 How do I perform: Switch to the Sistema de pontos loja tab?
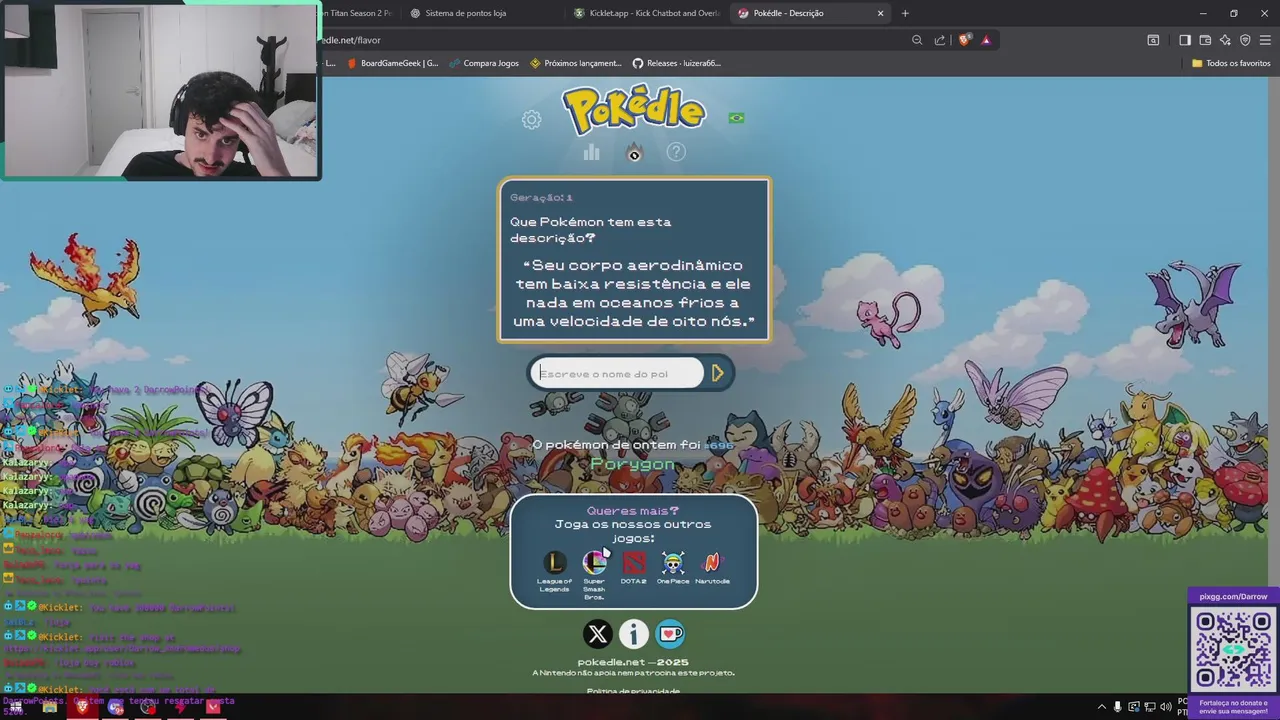click(x=482, y=13)
